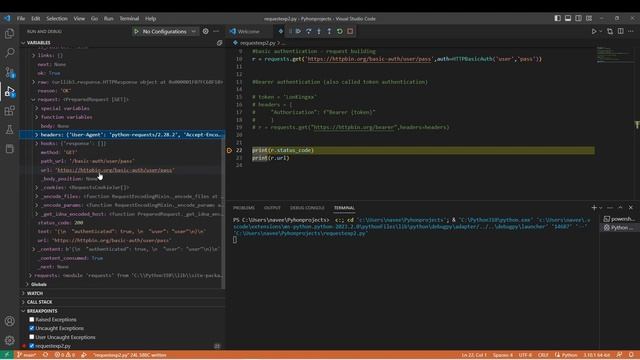640x360 pixels.
Task: Toggle the primary side bar layout icon
Action: pos(558,18)
